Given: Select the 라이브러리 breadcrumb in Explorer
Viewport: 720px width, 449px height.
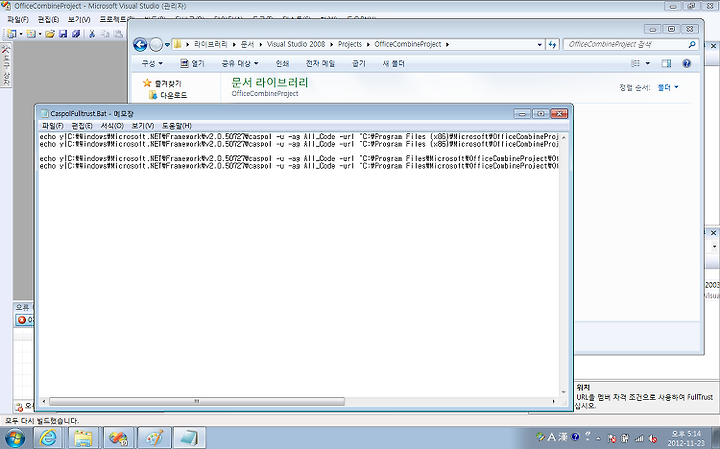Looking at the screenshot, I should (210, 44).
